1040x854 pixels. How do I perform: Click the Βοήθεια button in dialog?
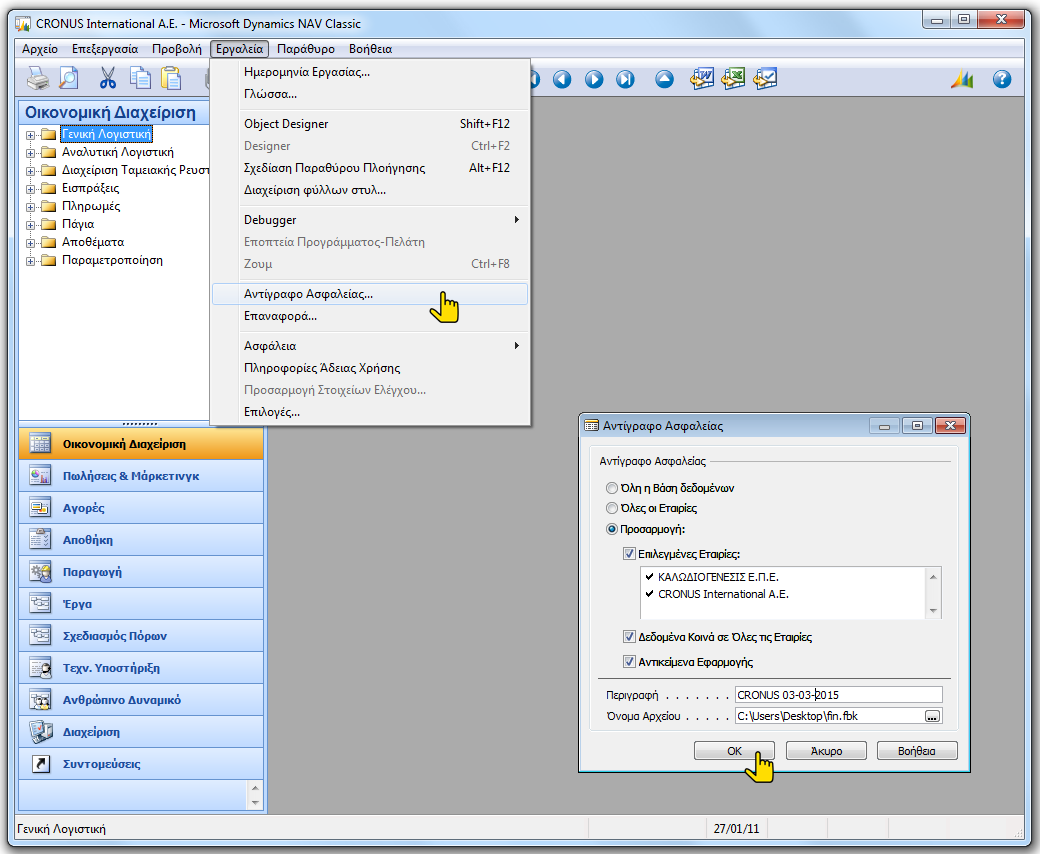917,751
